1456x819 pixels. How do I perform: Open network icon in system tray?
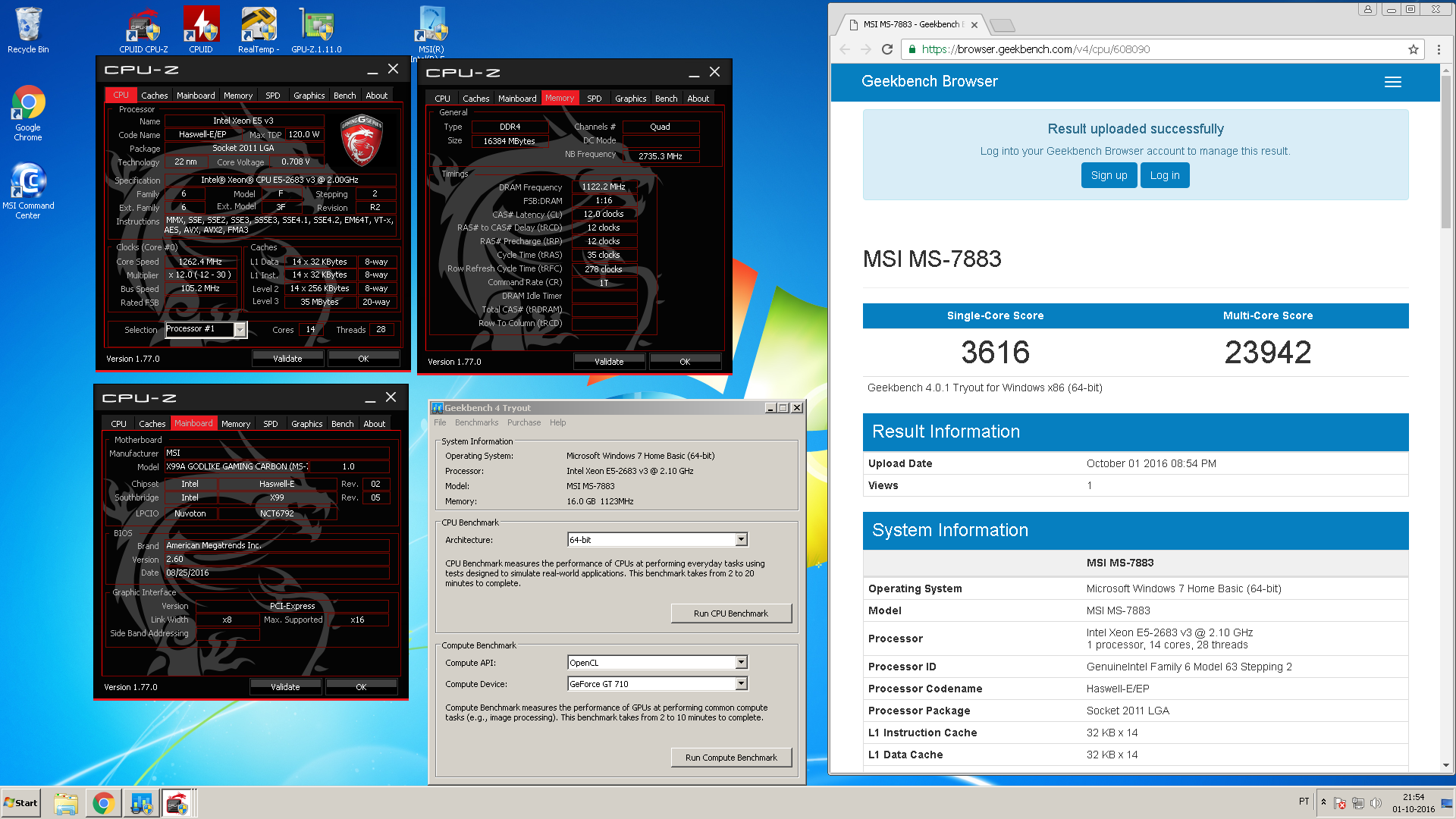click(1358, 803)
